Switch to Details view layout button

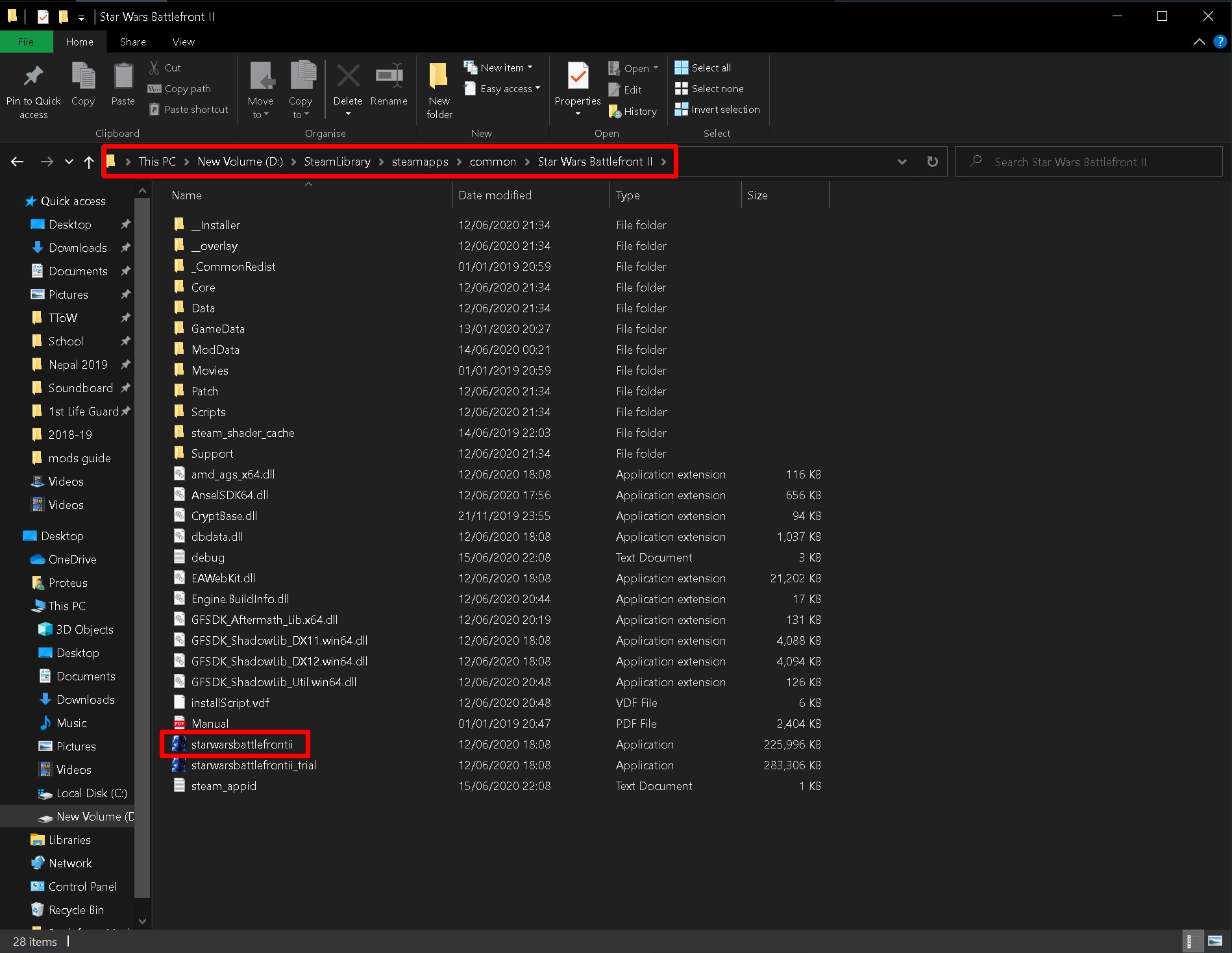coord(1192,941)
